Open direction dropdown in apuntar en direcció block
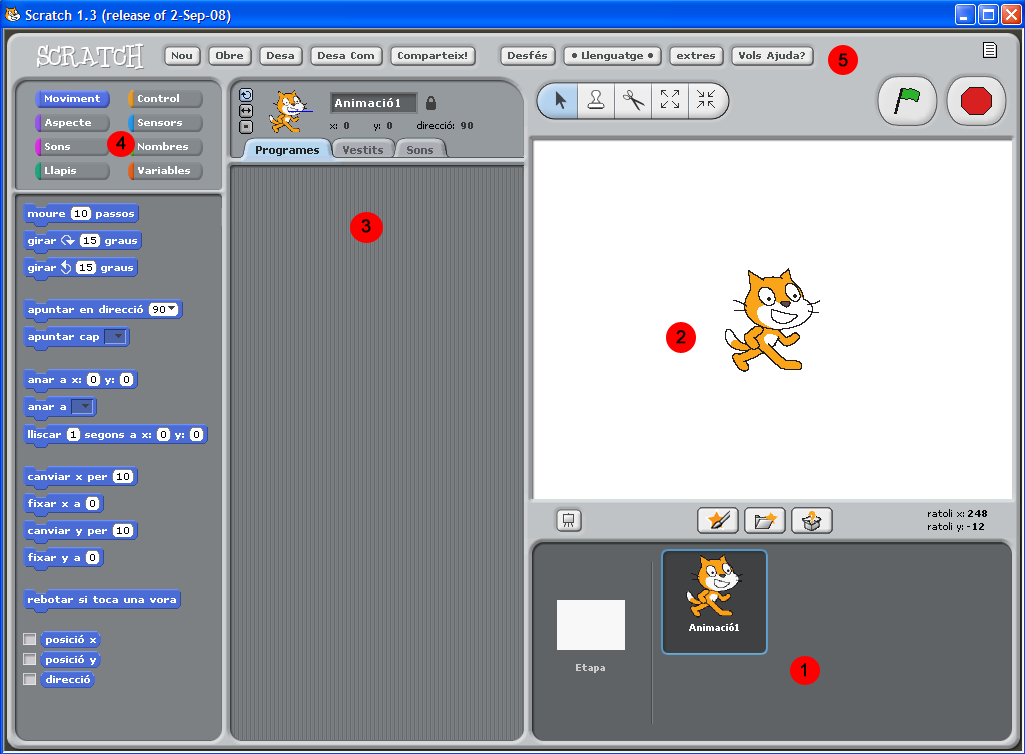The image size is (1025, 754). pos(172,309)
